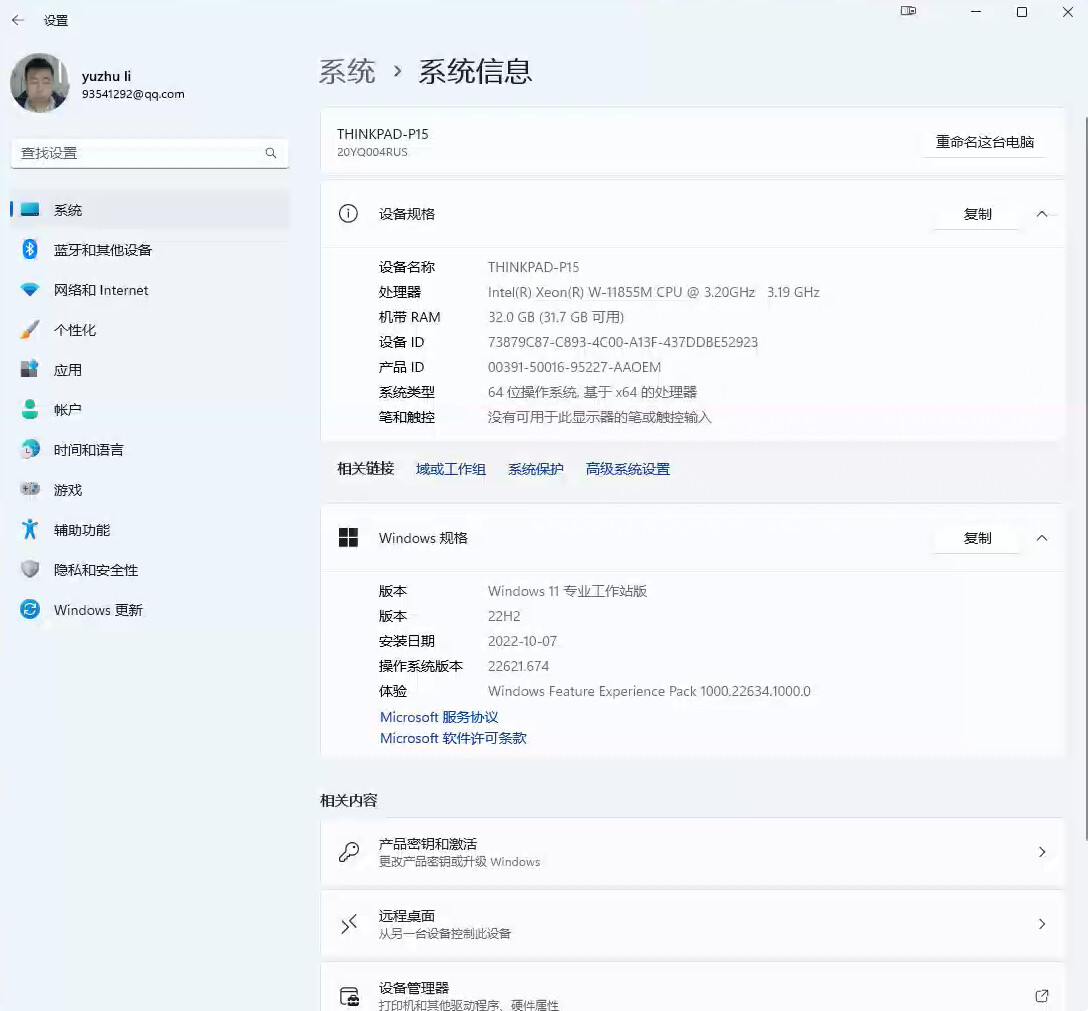Open the person icon for 帐户

[30, 409]
